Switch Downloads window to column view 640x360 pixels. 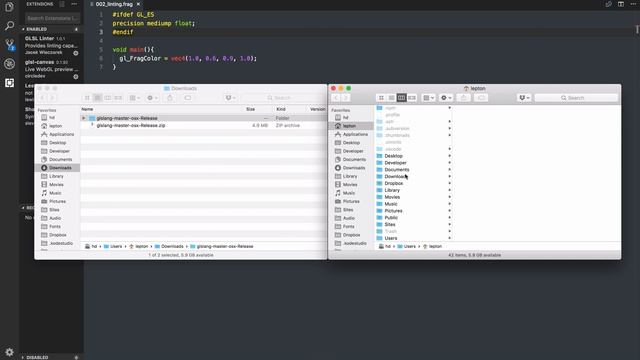click(x=108, y=98)
